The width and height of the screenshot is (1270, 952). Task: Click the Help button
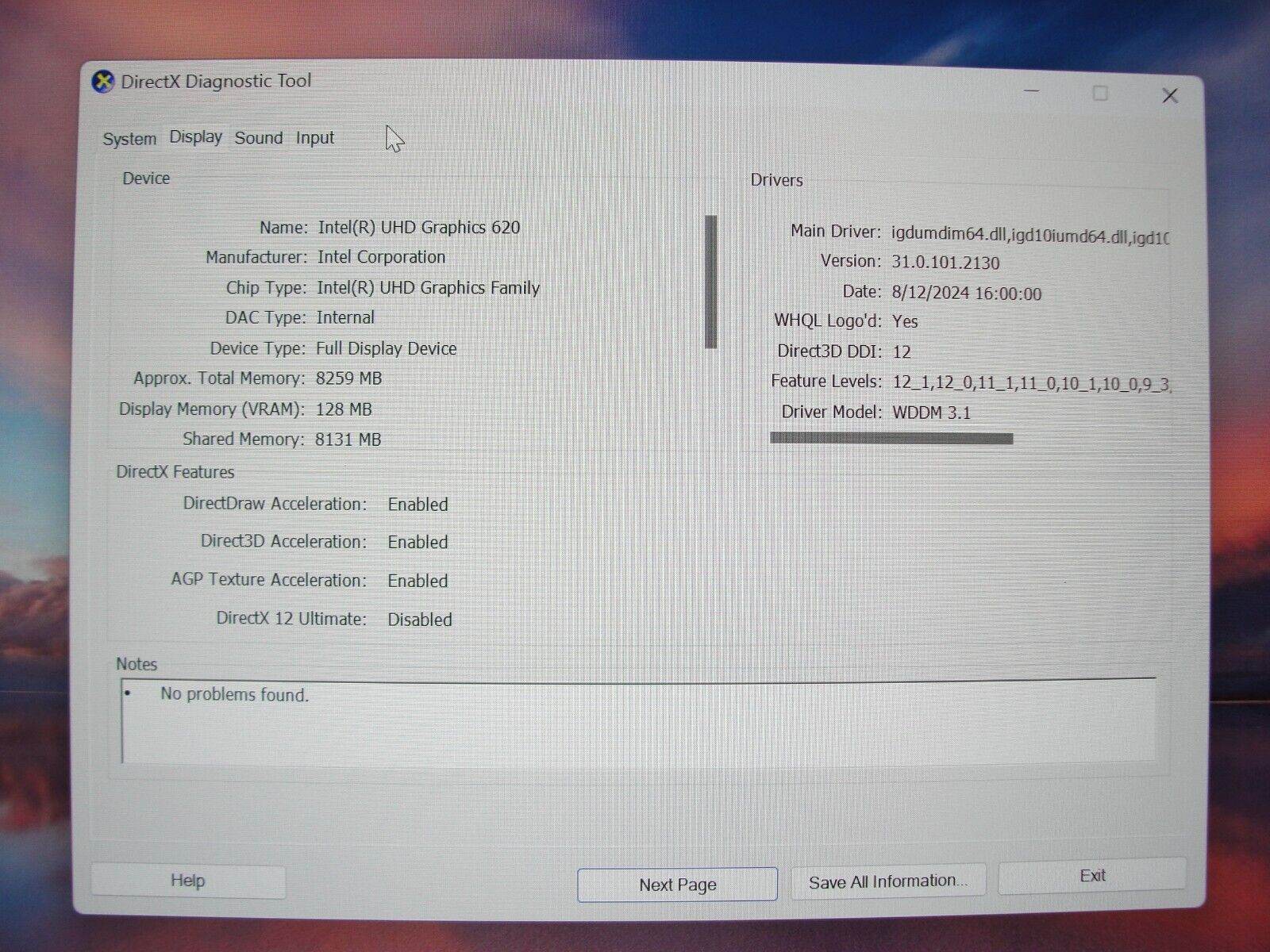click(187, 880)
